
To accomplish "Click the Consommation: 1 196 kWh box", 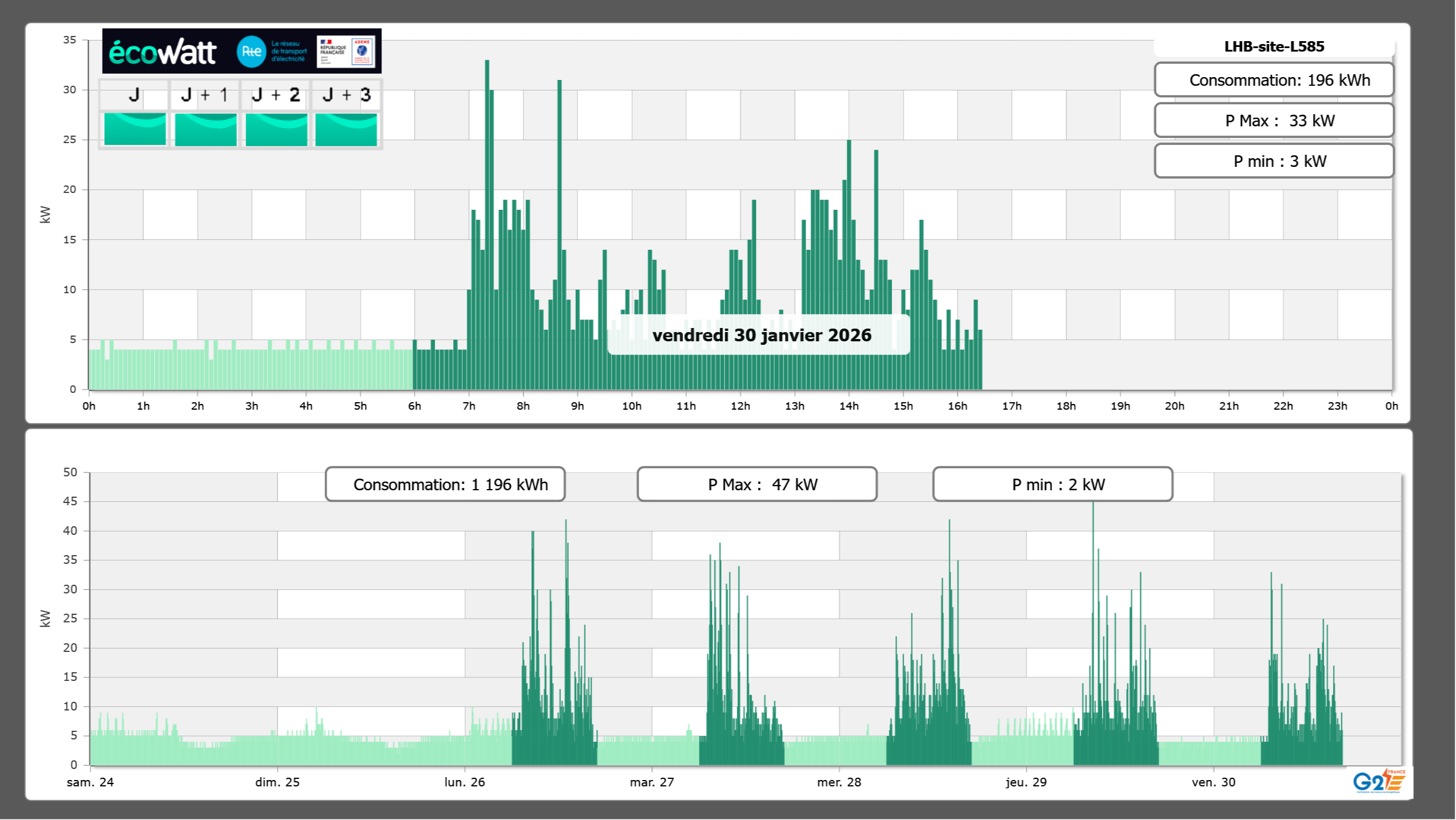I will click(445, 484).
